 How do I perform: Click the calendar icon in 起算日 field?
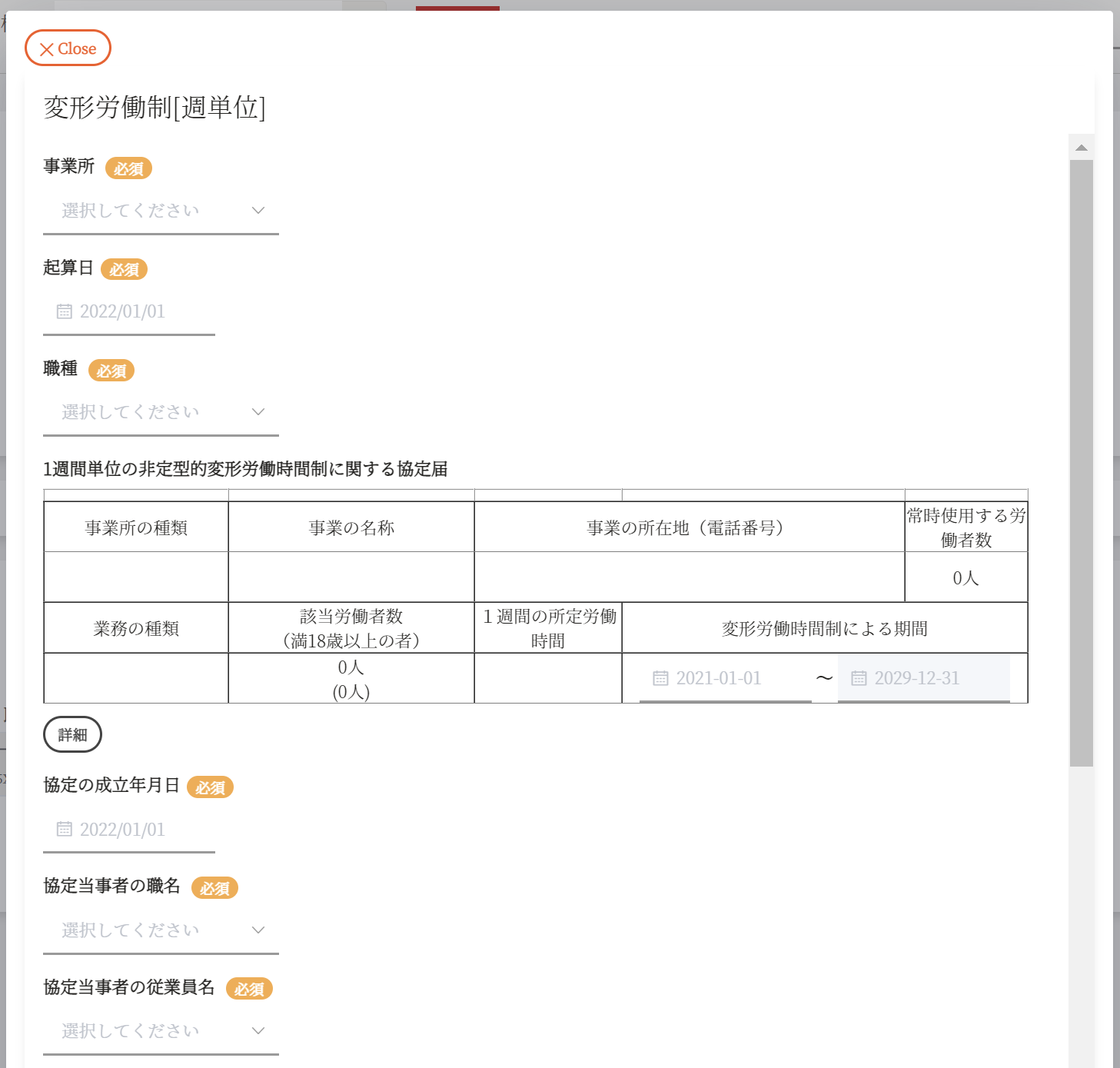[x=65, y=311]
